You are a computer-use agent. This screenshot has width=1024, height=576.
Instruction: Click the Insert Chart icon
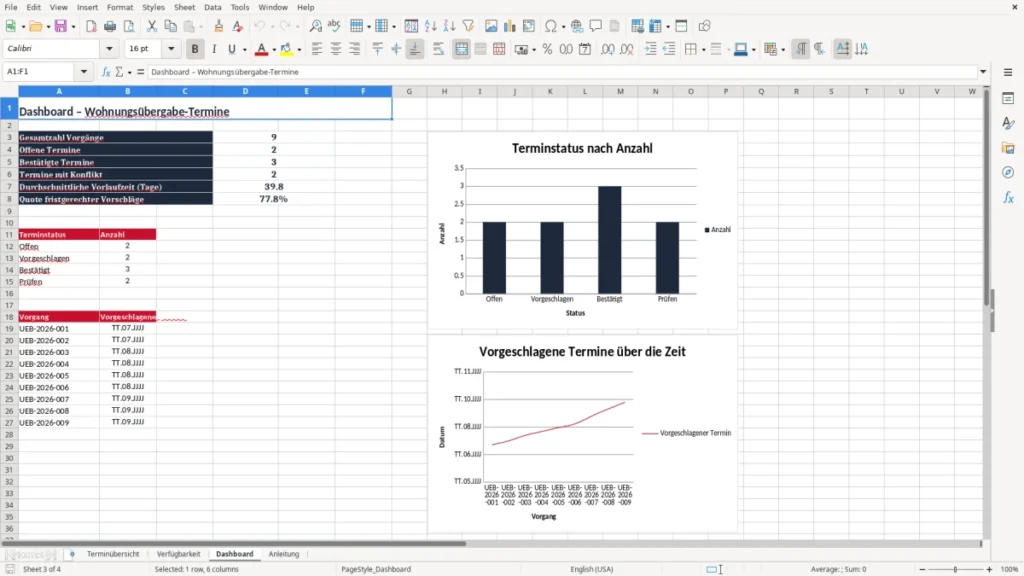(510, 26)
